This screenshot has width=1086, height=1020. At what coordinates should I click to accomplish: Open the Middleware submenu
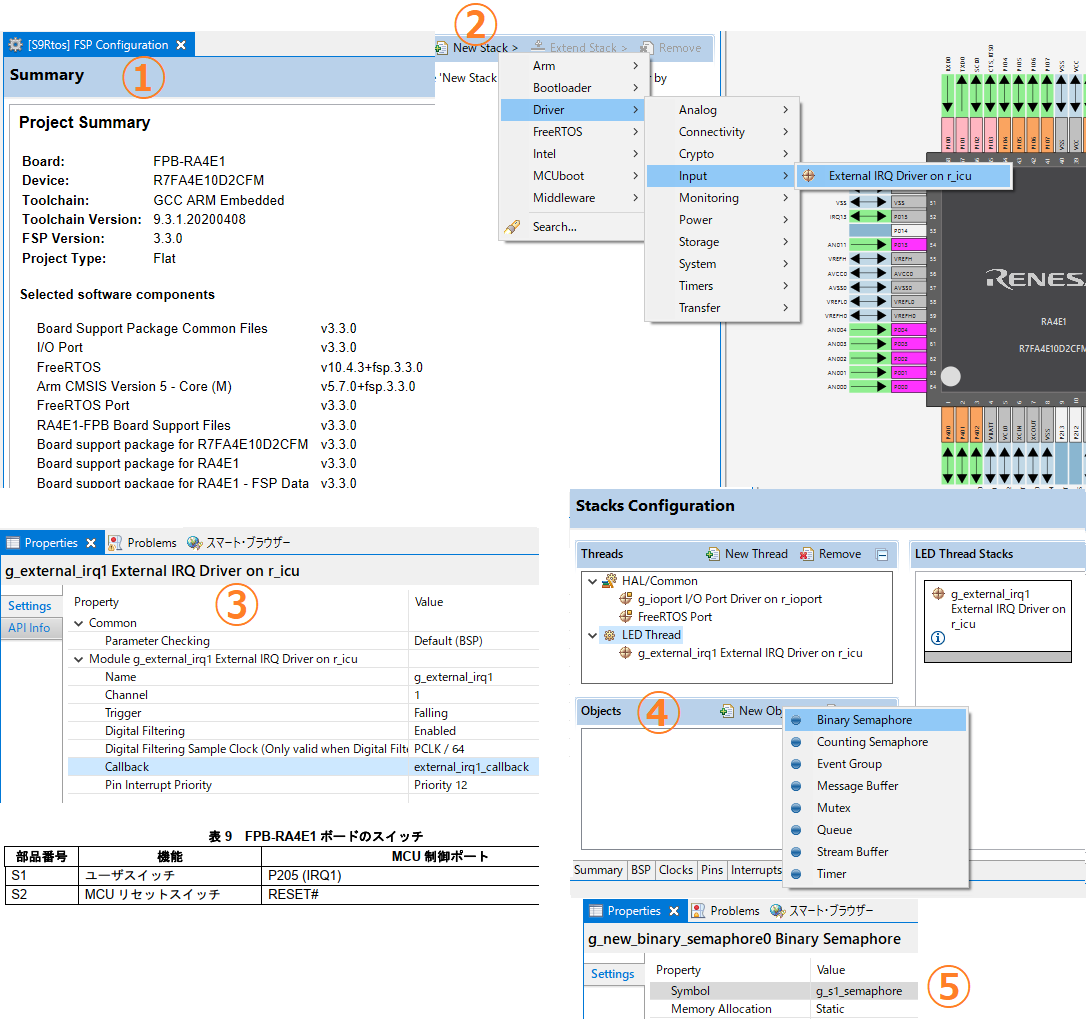pyautogui.click(x=572, y=198)
